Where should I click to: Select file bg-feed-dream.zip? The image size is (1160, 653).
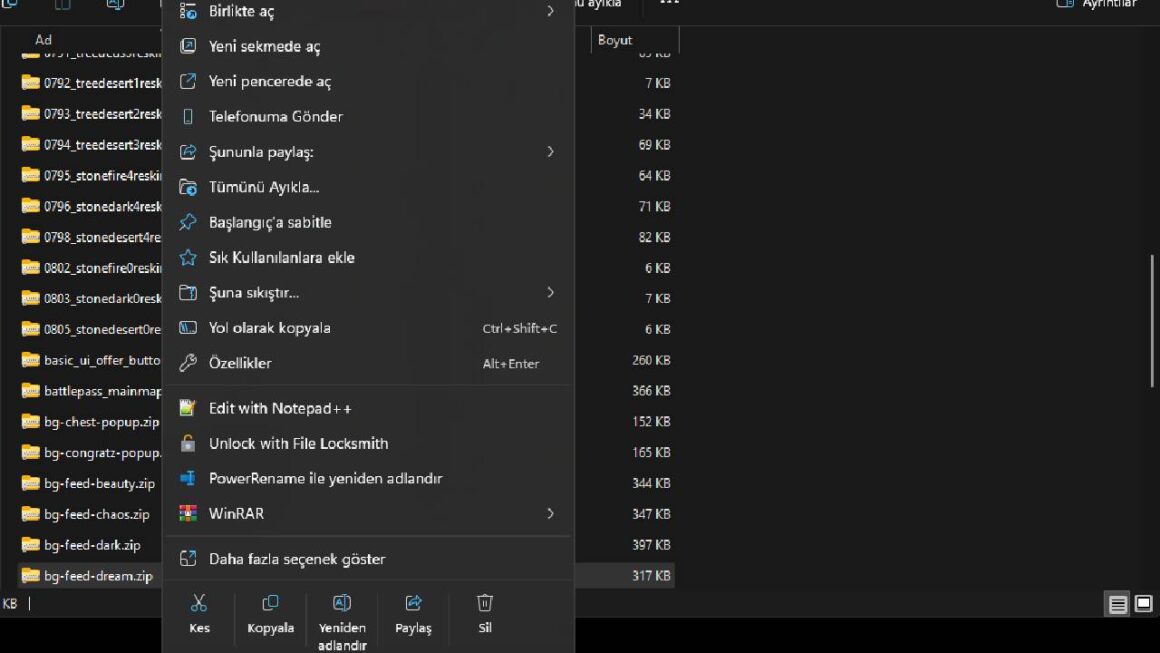(98, 576)
